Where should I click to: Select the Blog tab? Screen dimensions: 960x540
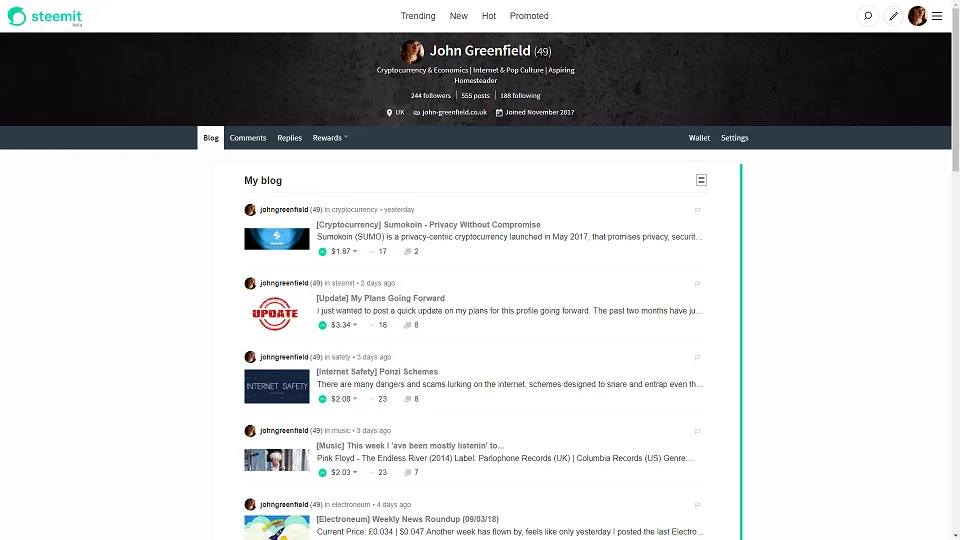[x=211, y=138]
